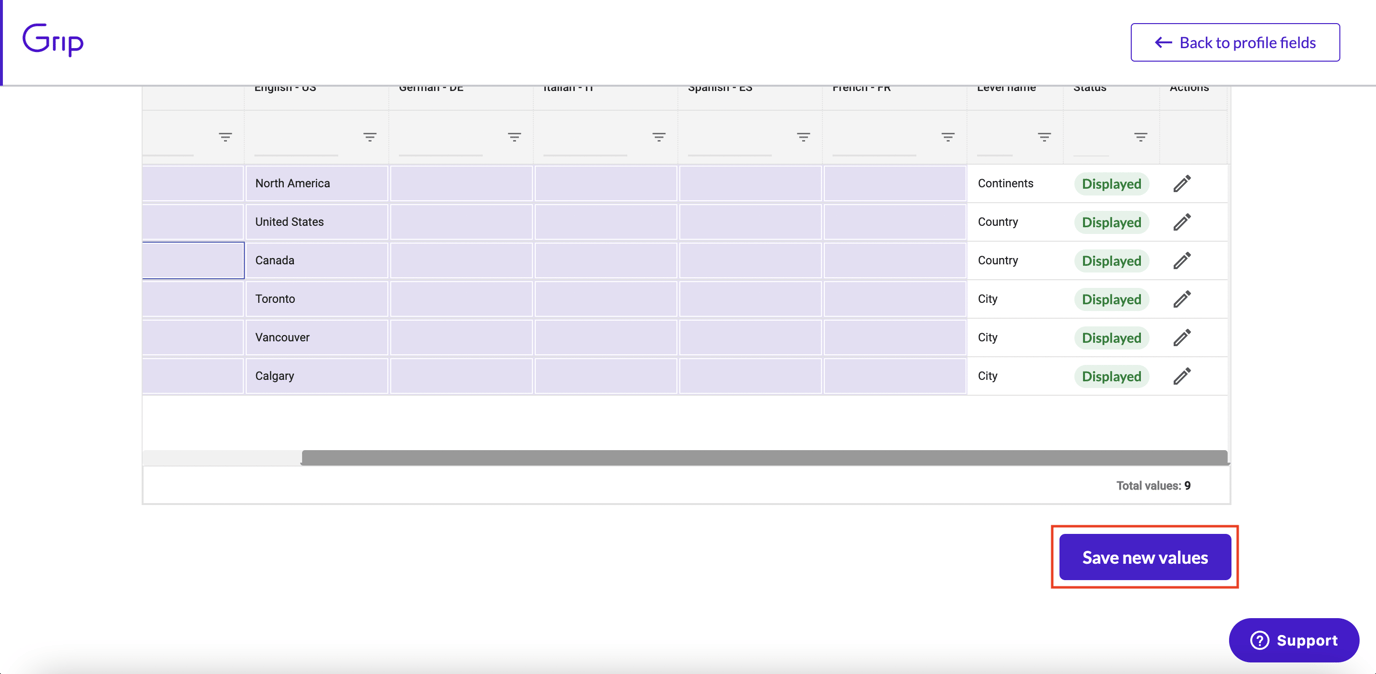Open filter menu for Italian column
The height and width of the screenshot is (674, 1376).
pyautogui.click(x=659, y=137)
